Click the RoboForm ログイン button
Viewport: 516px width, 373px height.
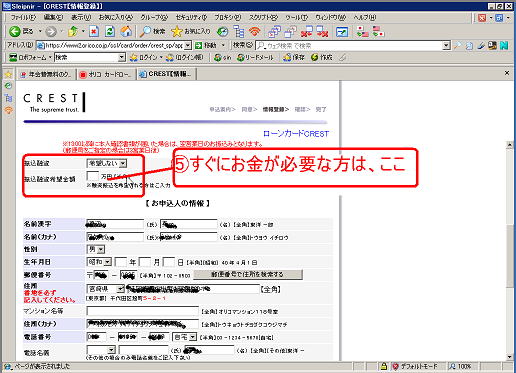pos(144,57)
